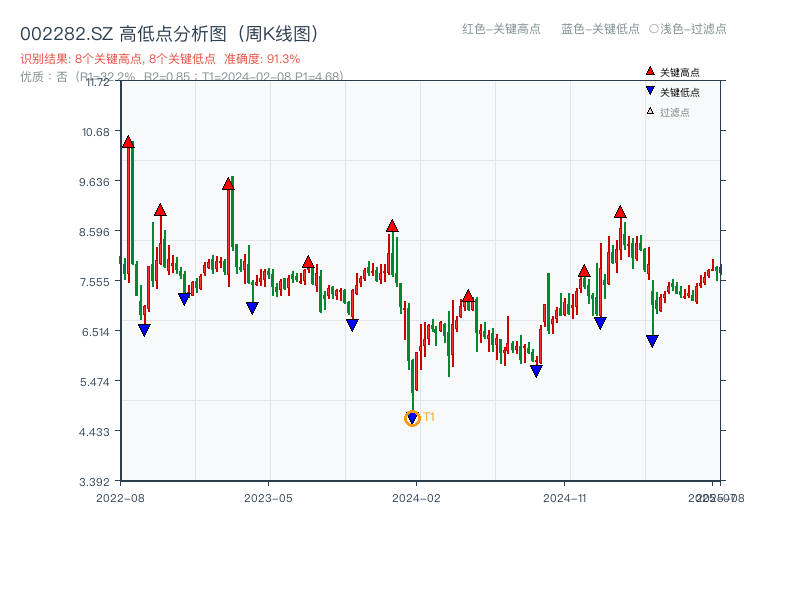Click the 关键低点 legend text entry
Image resolution: width=800 pixels, height=600 pixels.
679,92
